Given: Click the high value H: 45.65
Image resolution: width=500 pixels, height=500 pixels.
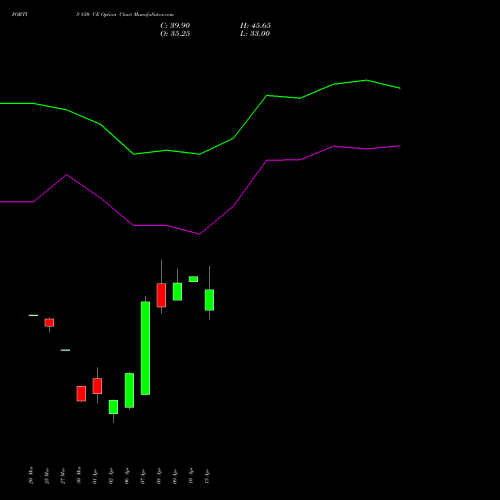Looking at the screenshot, I should point(255,26).
